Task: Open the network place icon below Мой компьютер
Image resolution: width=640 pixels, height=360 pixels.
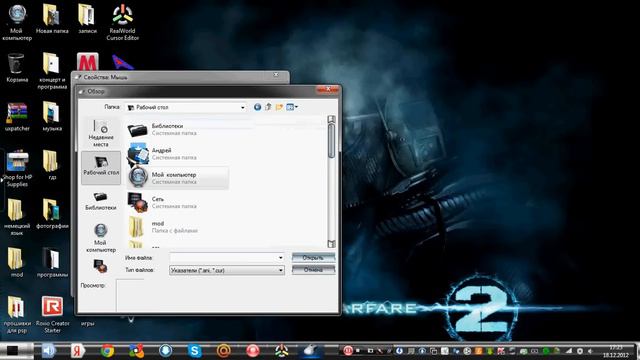Action: (100, 266)
